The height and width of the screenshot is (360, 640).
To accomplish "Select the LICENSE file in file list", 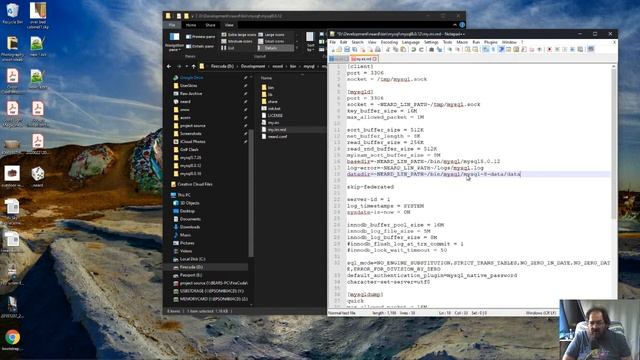I will click(272, 116).
